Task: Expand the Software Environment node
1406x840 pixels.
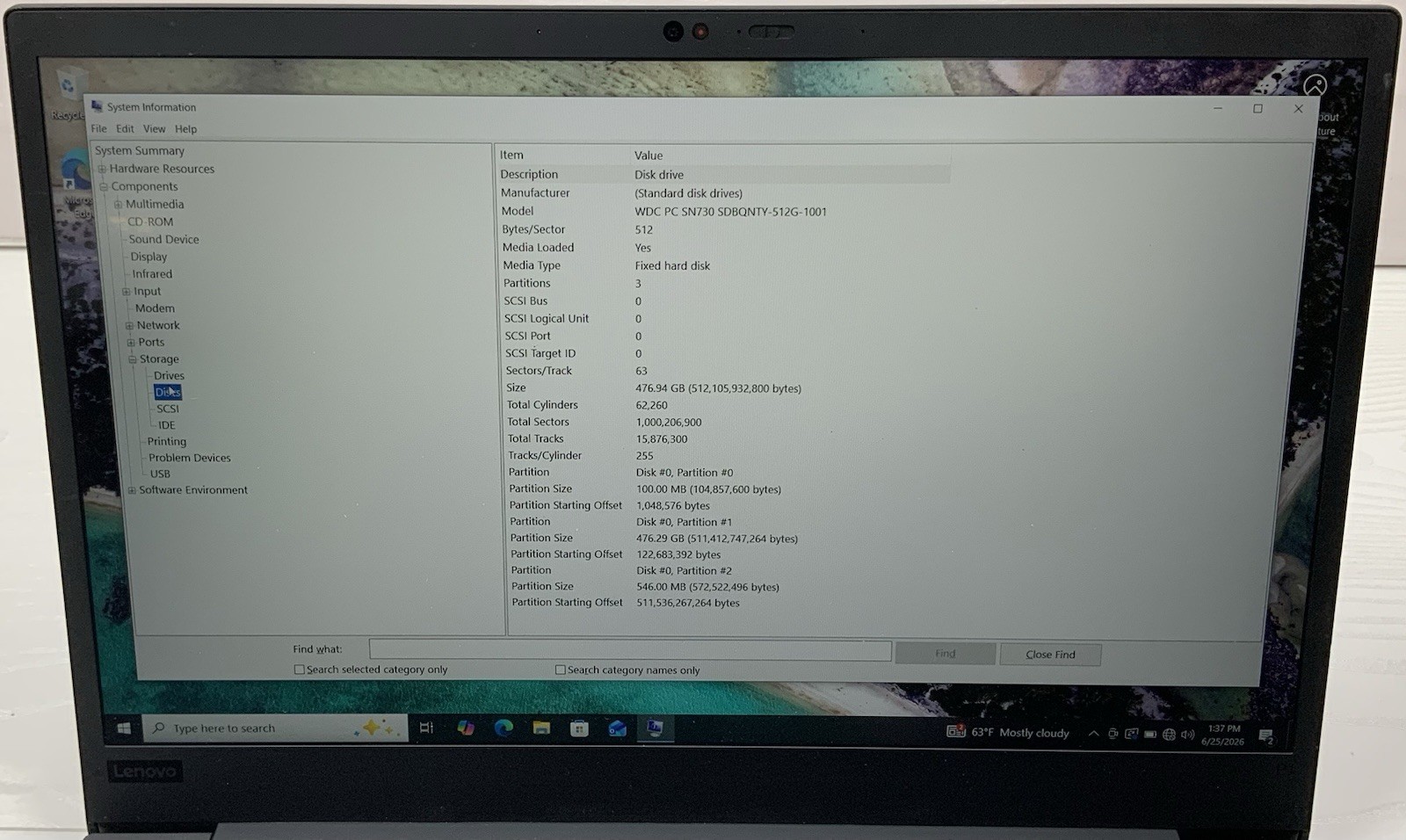Action: (x=132, y=490)
